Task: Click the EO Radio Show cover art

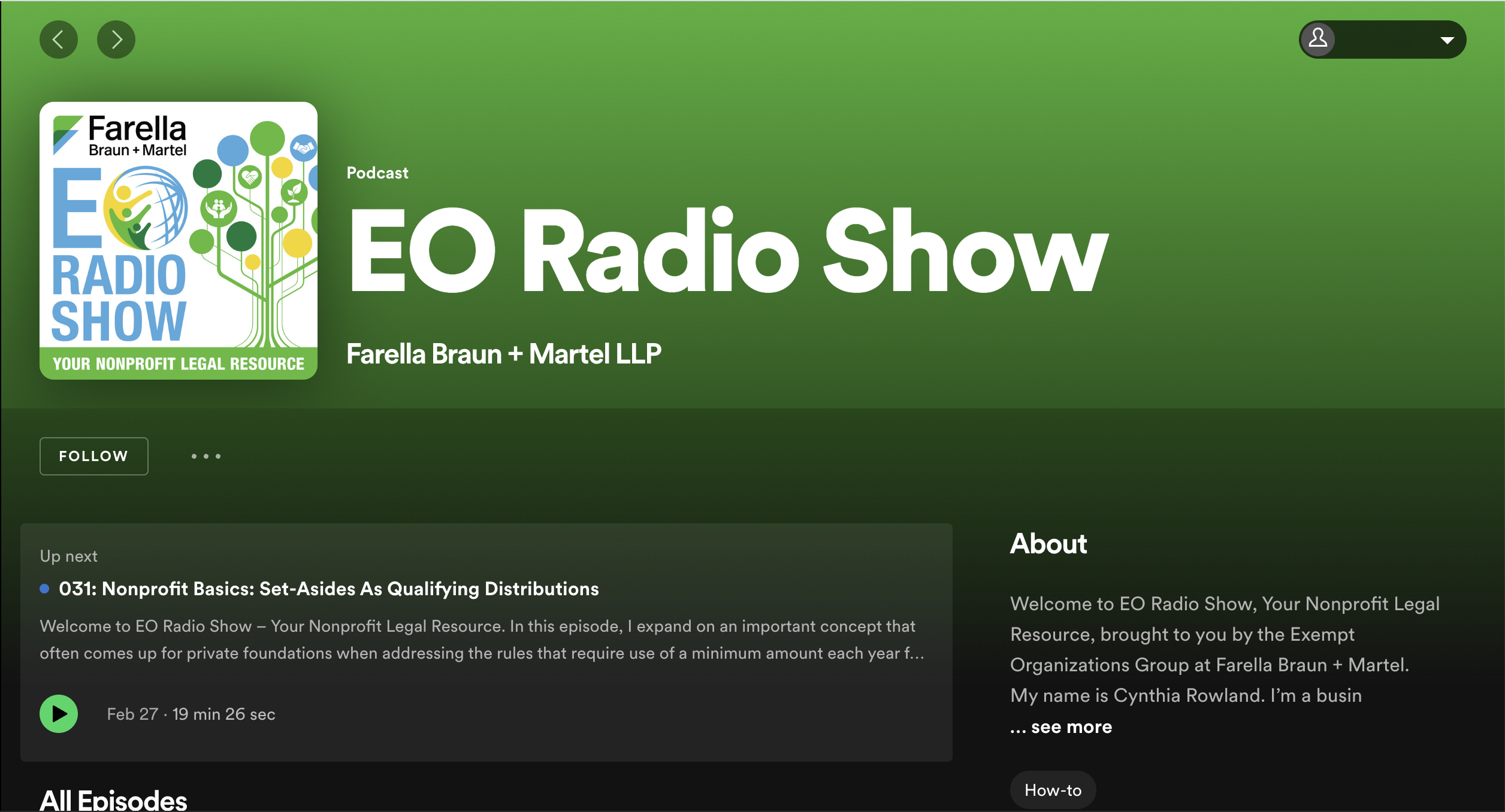Action: coord(179,241)
